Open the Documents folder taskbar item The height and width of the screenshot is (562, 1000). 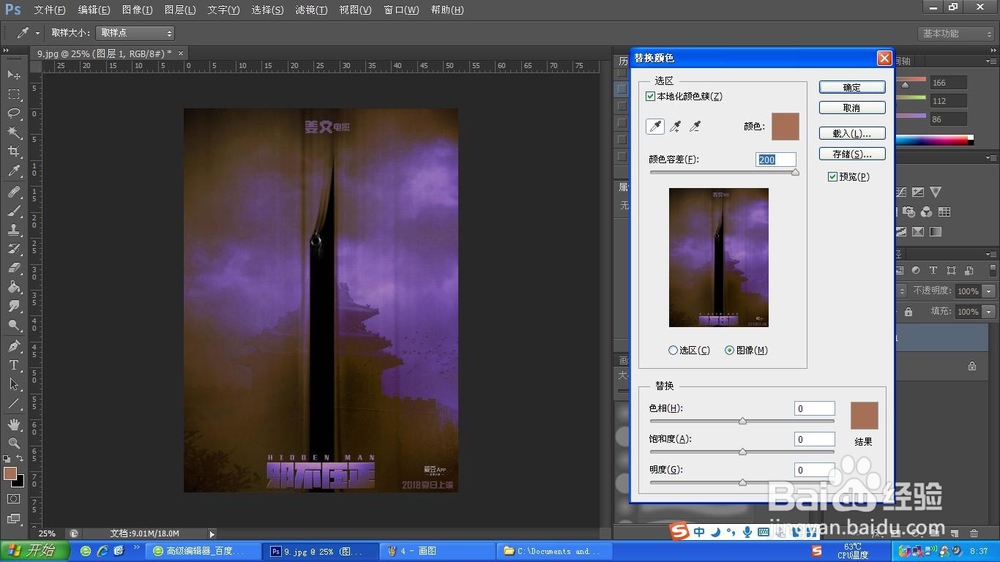click(x=554, y=551)
